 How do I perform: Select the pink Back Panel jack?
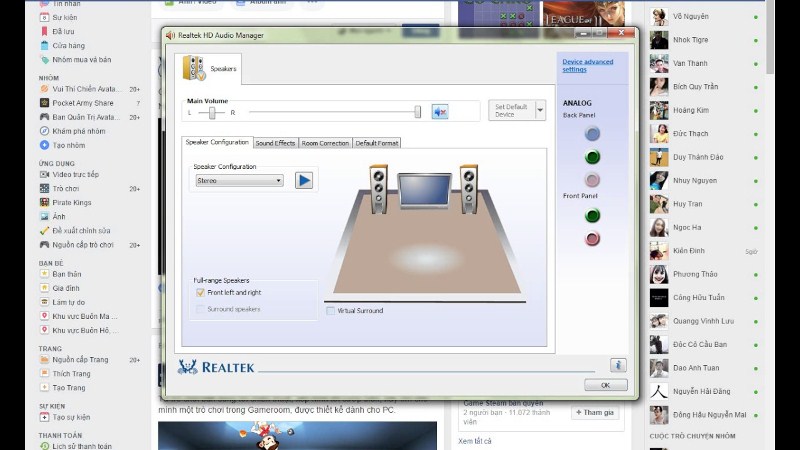592,180
